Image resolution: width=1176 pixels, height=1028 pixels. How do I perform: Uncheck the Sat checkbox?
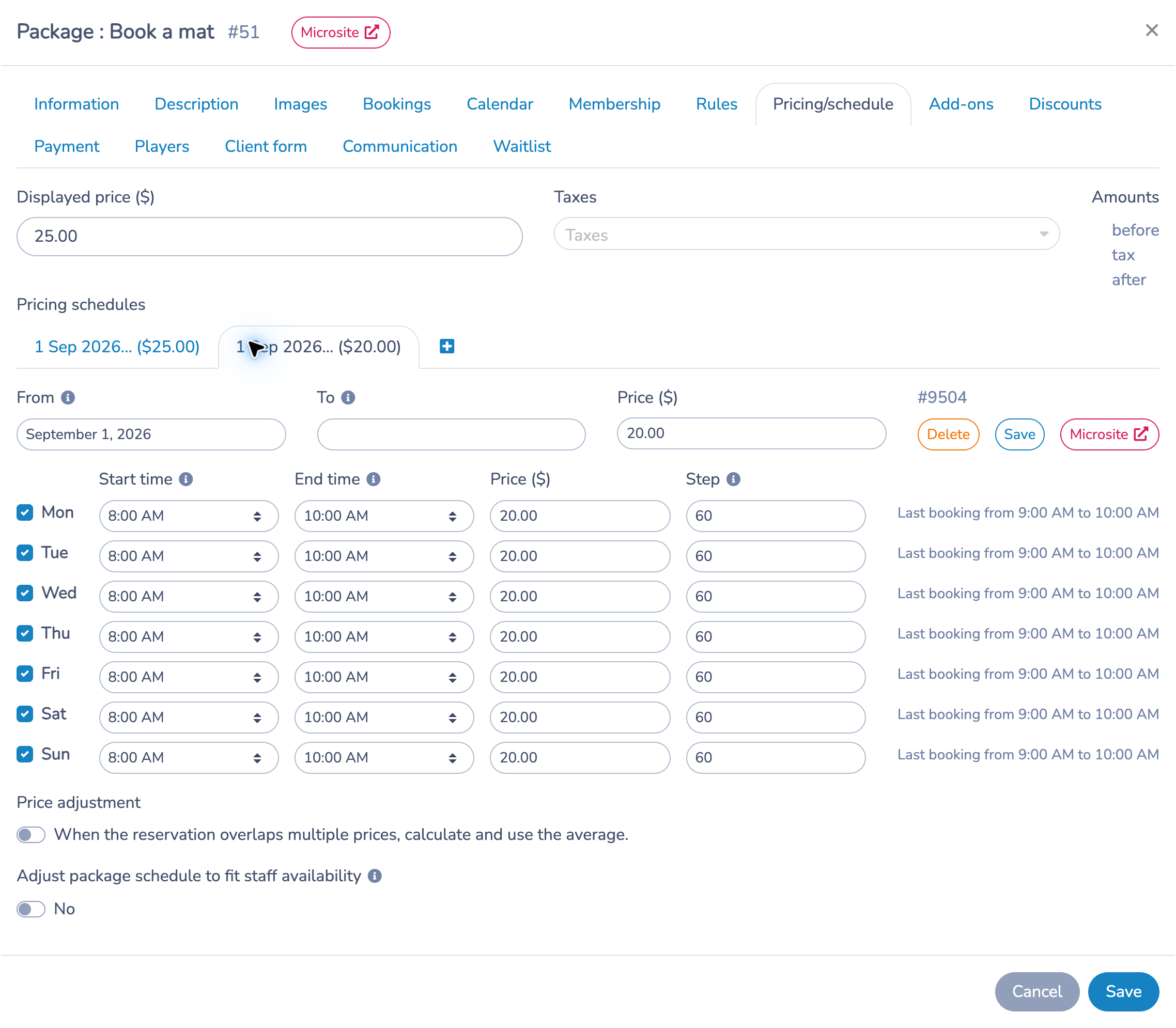point(25,713)
